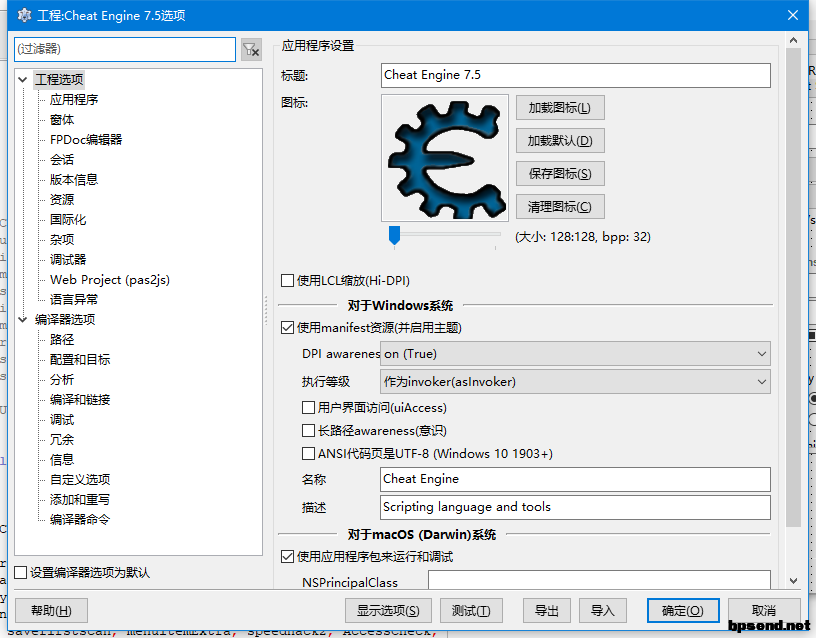Open 调试器 settings page

[68, 260]
